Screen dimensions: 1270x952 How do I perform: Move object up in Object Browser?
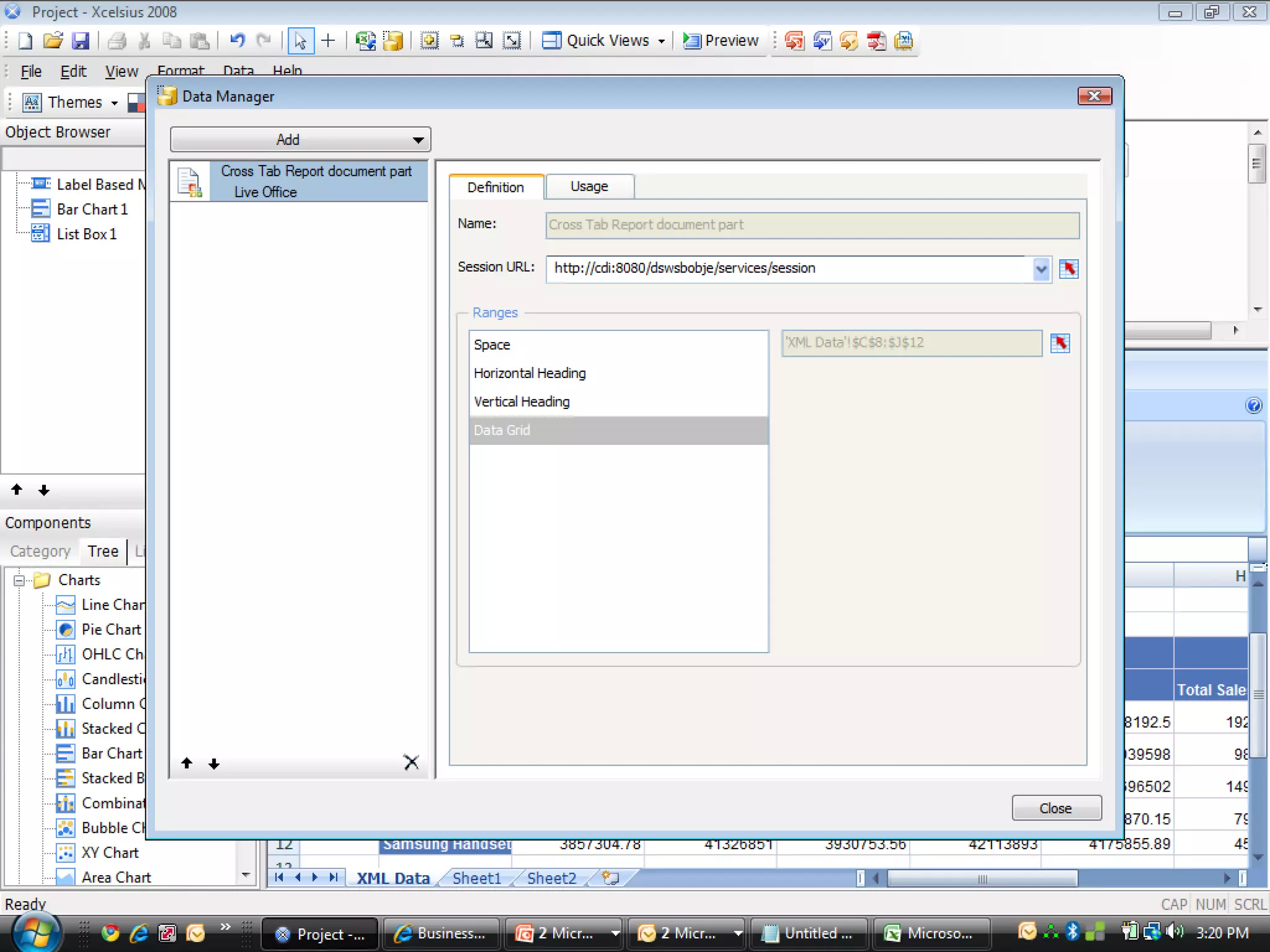(17, 490)
